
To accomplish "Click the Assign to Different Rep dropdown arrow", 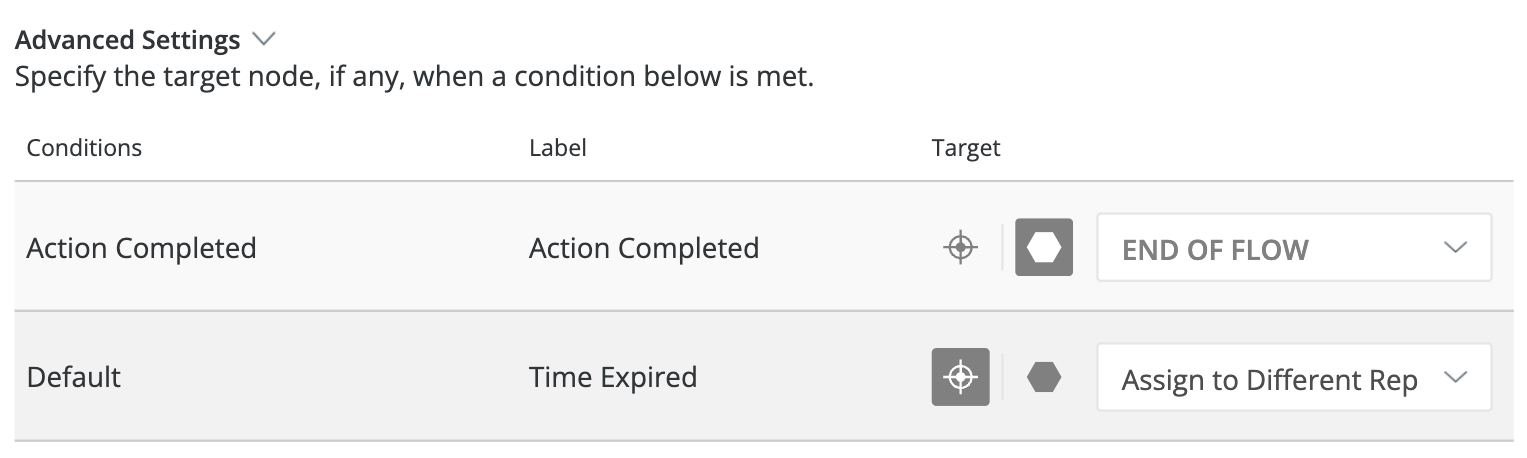I will [x=1455, y=377].
